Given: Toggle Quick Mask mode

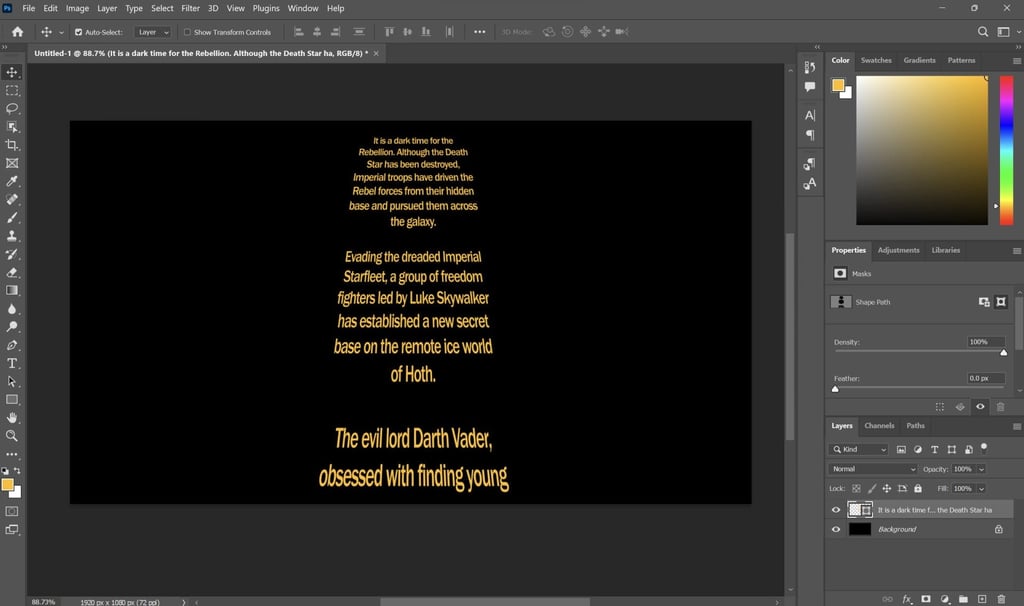Looking at the screenshot, I should pyautogui.click(x=12, y=511).
